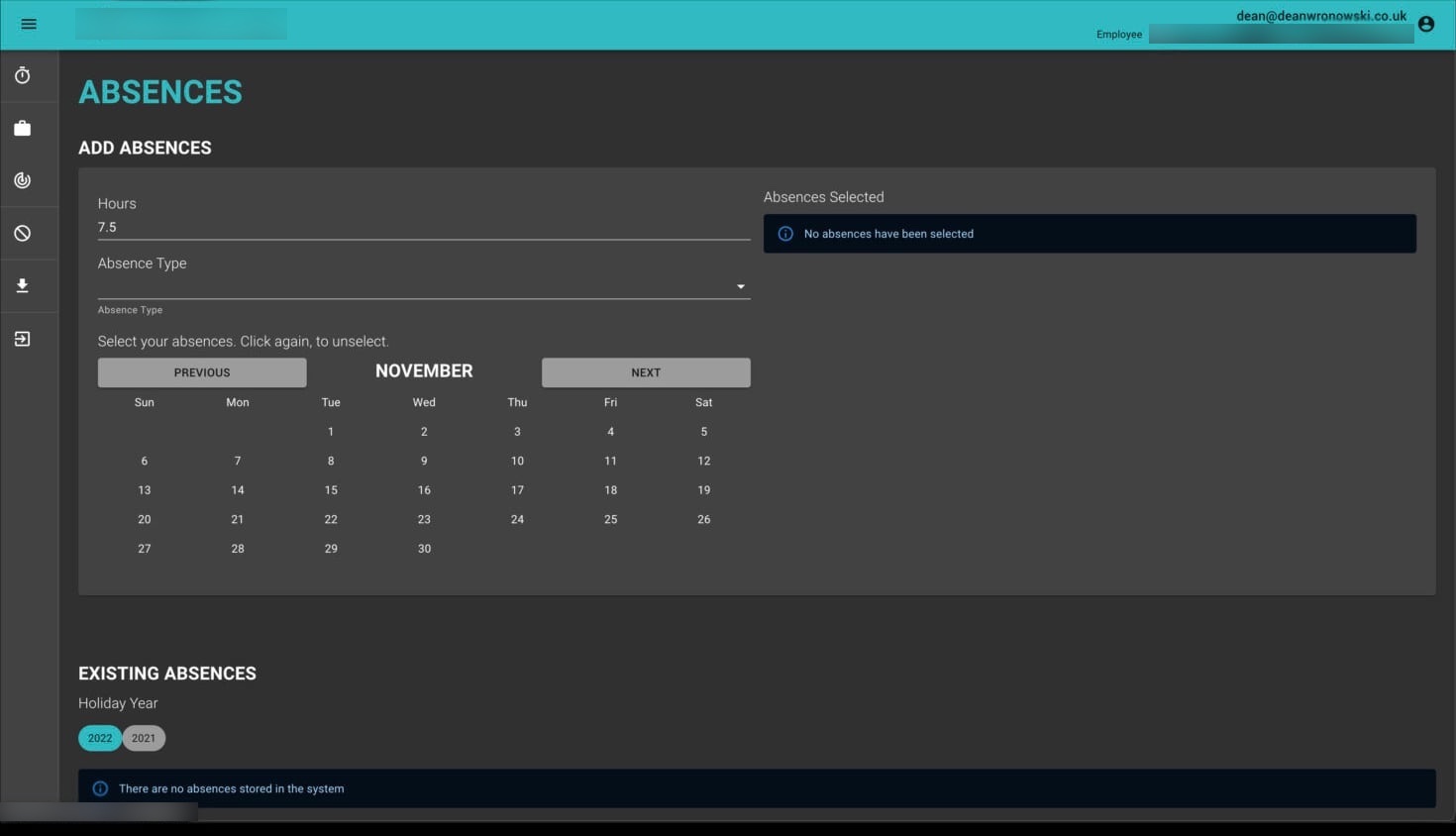Open the timer stopwatch sidebar icon

click(22, 75)
